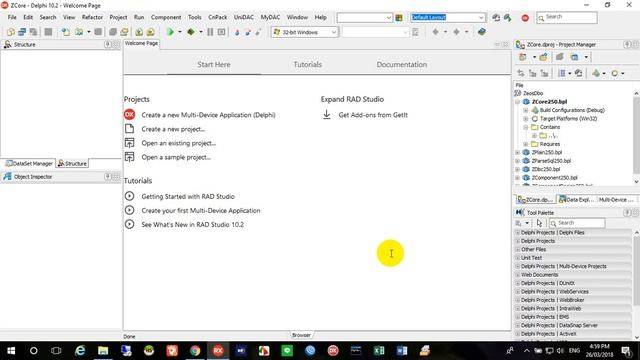Open File Explorer from the taskbar
Screen dimensions: 640x360
pos(103,350)
